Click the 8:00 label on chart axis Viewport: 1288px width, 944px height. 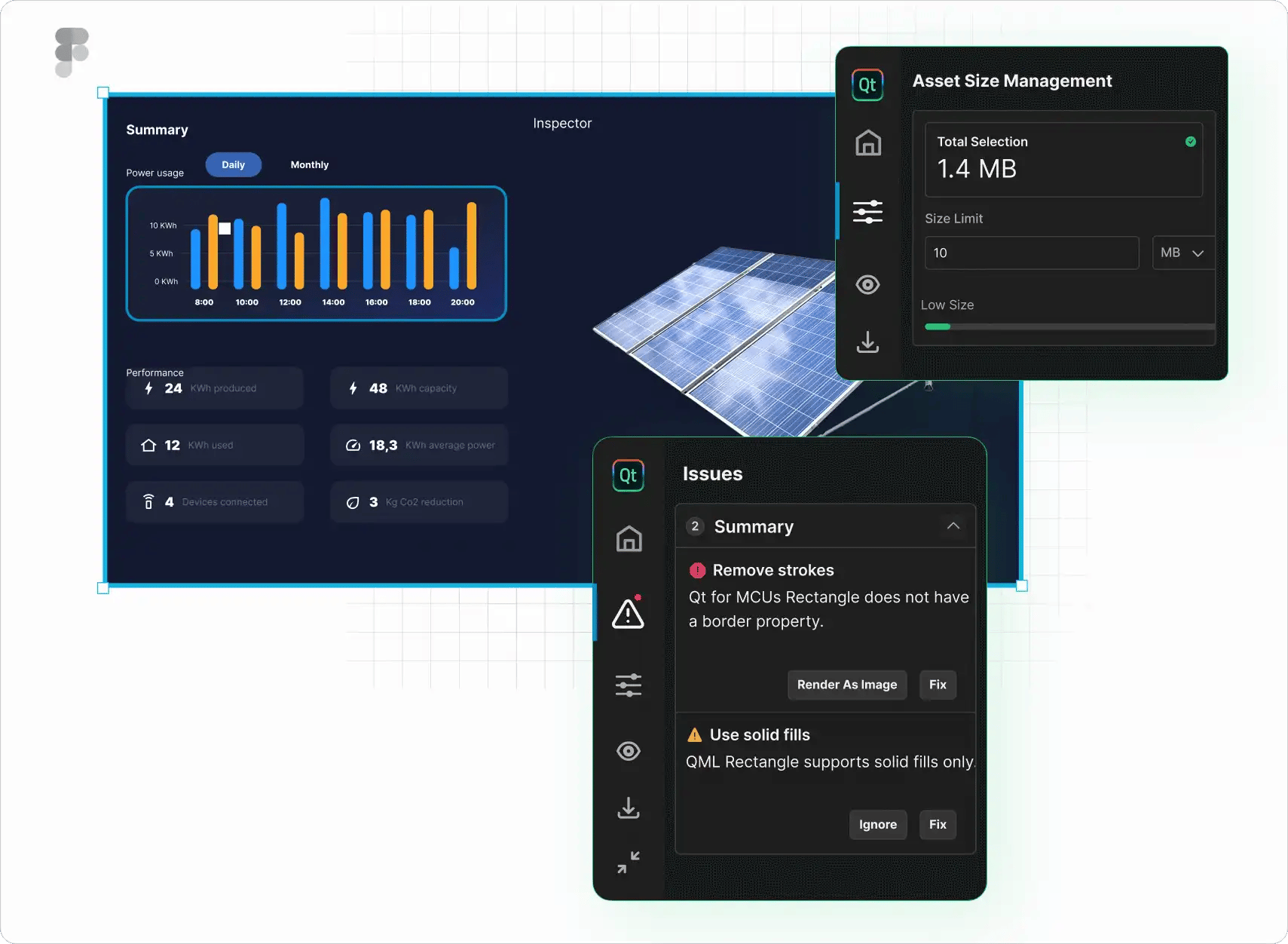tap(204, 302)
